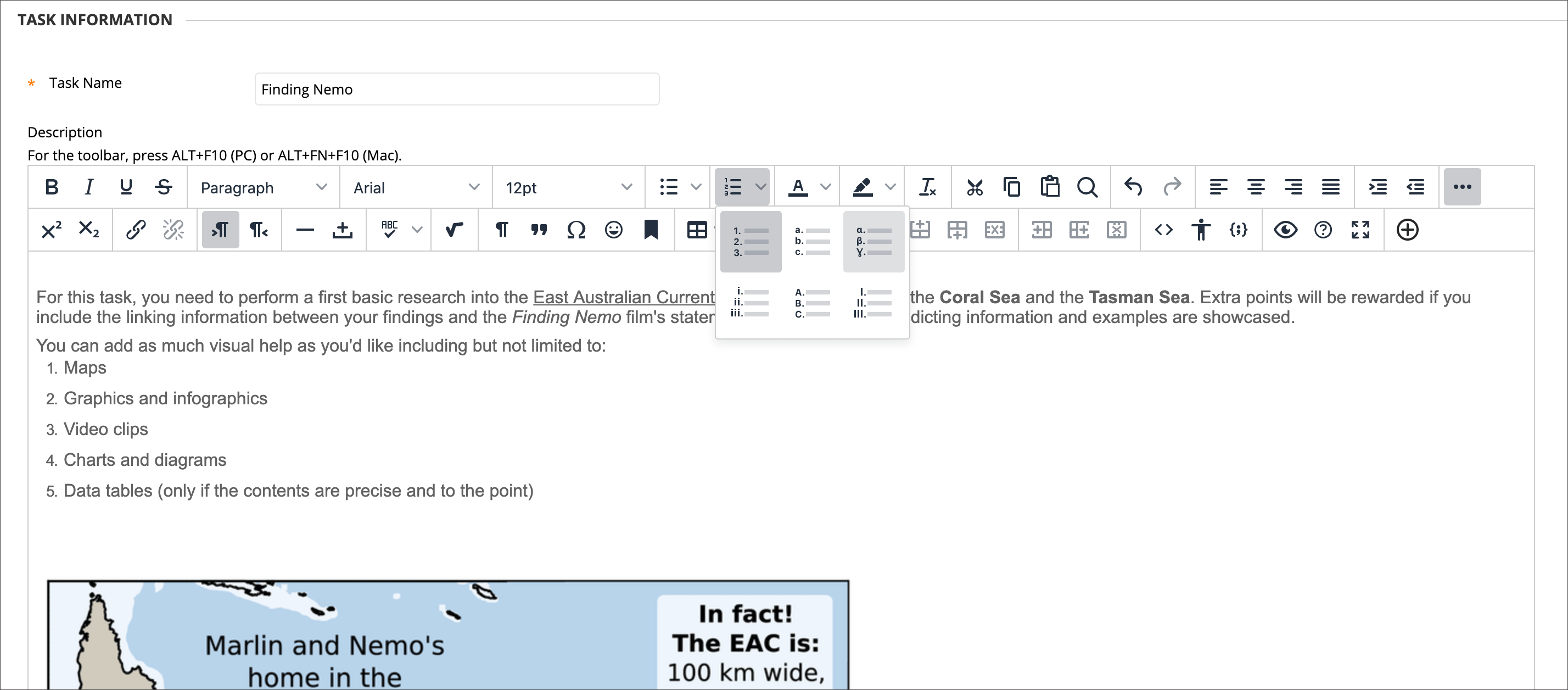Choose the upper roman list style
Image resolution: width=1568 pixels, height=690 pixels.
(x=875, y=303)
